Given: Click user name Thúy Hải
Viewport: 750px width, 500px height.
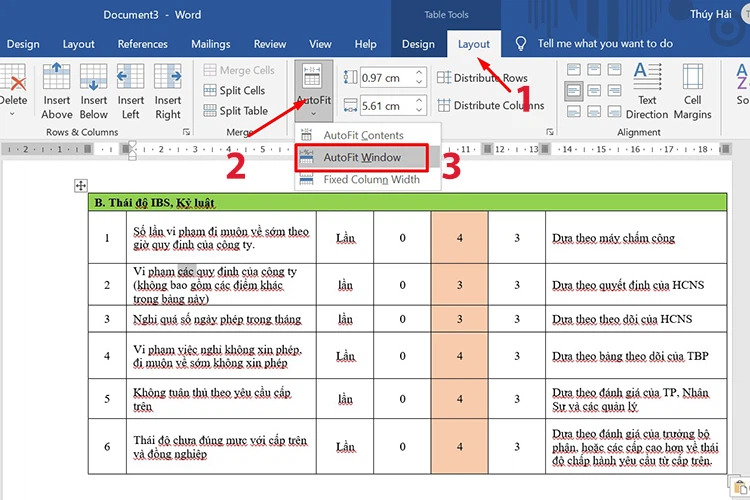Looking at the screenshot, I should pyautogui.click(x=710, y=14).
